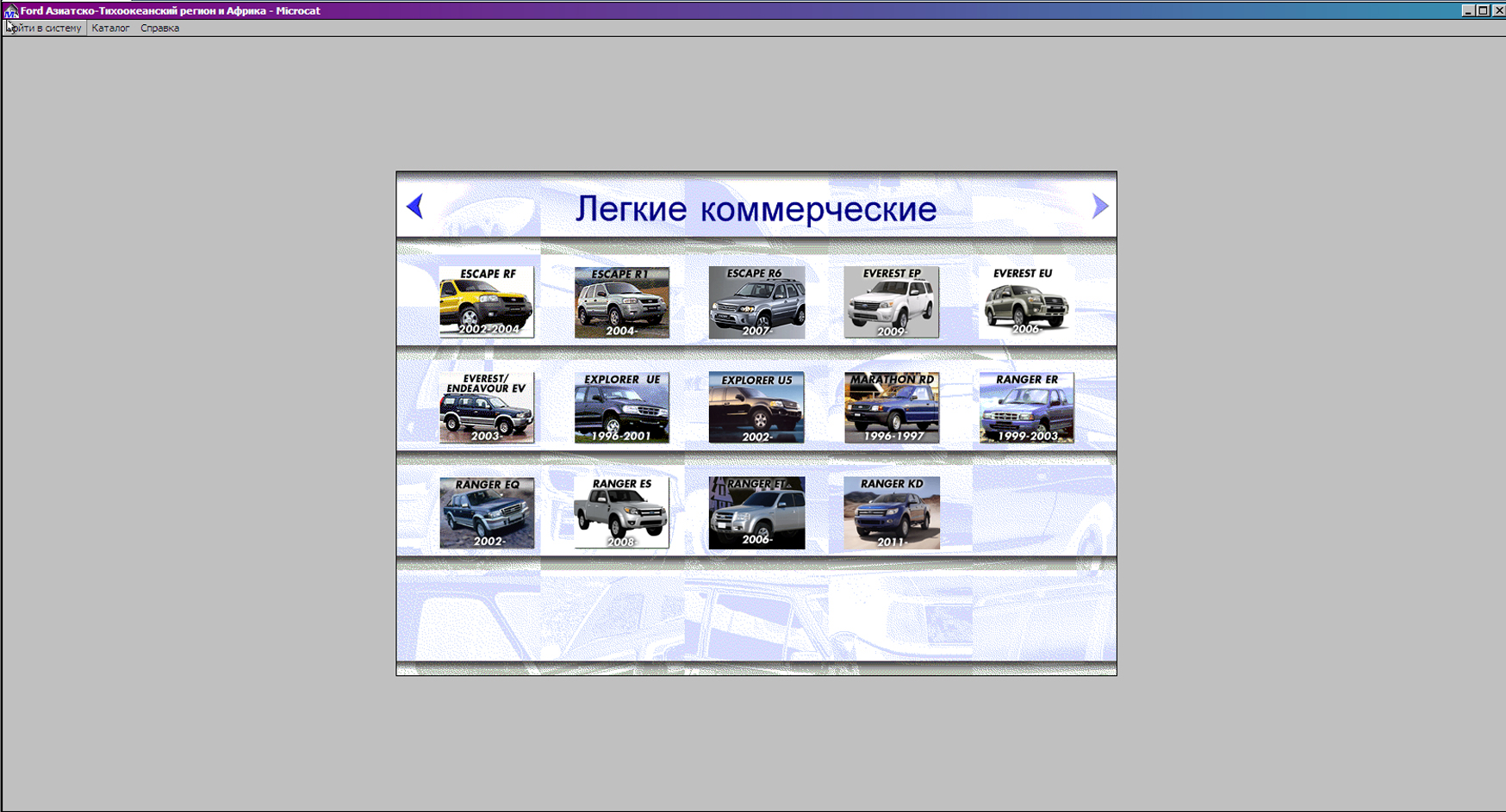
Task: Pick the Ranger EQ 2002- vehicle
Action: coord(487,513)
